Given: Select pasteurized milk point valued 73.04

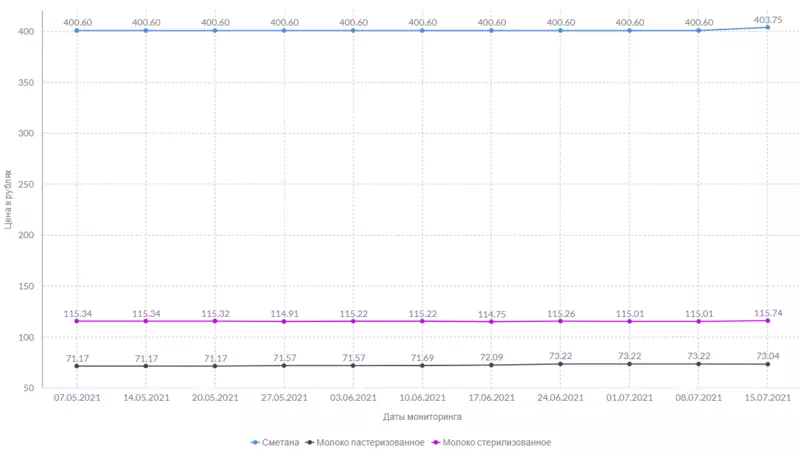Looking at the screenshot, I should tap(767, 364).
